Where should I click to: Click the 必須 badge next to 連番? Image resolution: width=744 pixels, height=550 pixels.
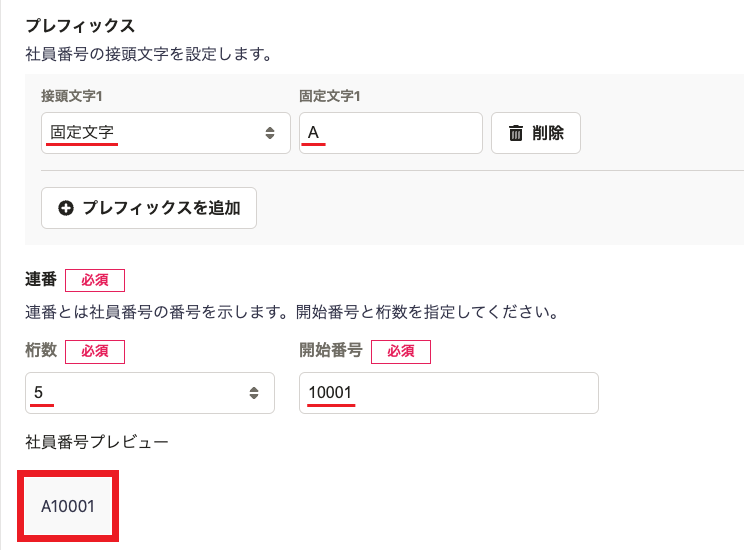click(x=95, y=280)
